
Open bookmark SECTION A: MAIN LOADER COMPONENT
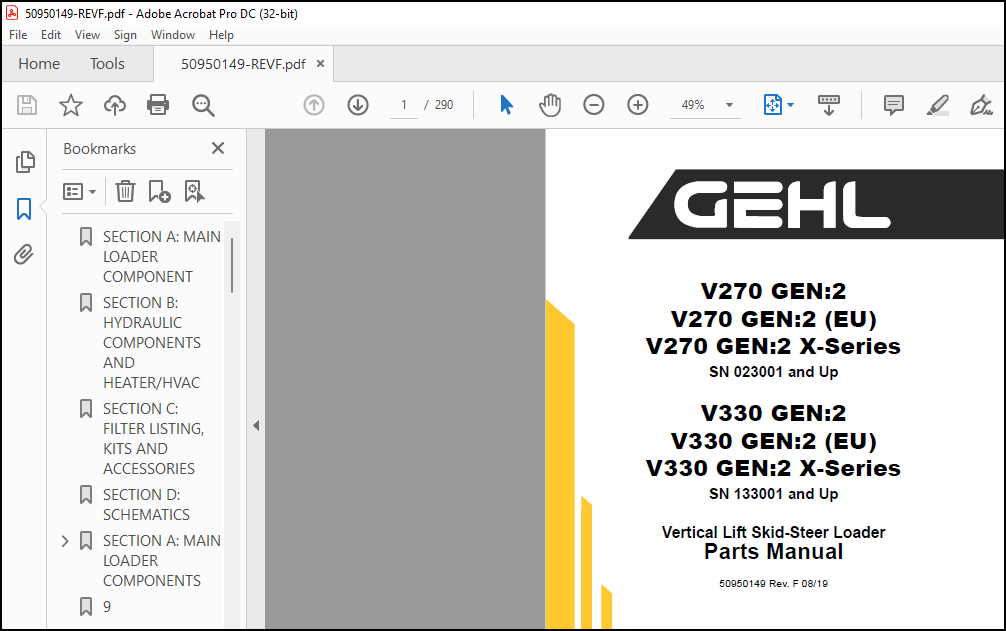tap(162, 257)
